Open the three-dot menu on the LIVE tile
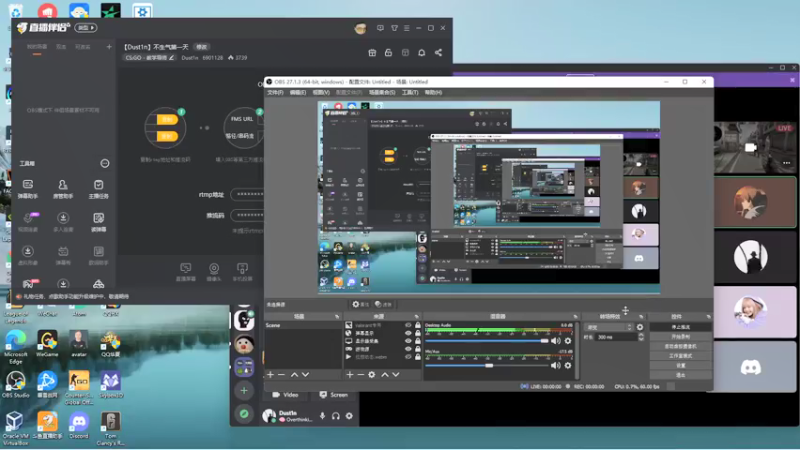Screen dimensions: 800x450 click(x=786, y=163)
